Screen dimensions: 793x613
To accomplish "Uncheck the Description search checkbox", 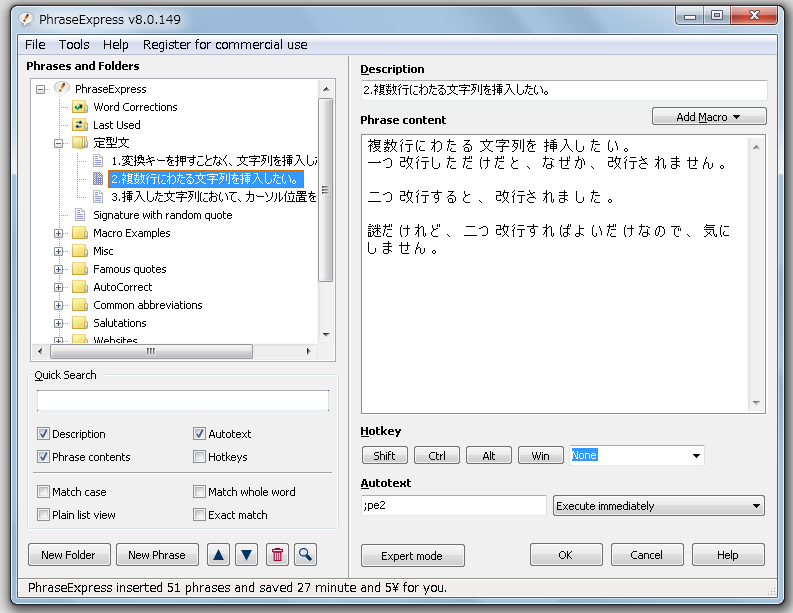I will coord(43,433).
